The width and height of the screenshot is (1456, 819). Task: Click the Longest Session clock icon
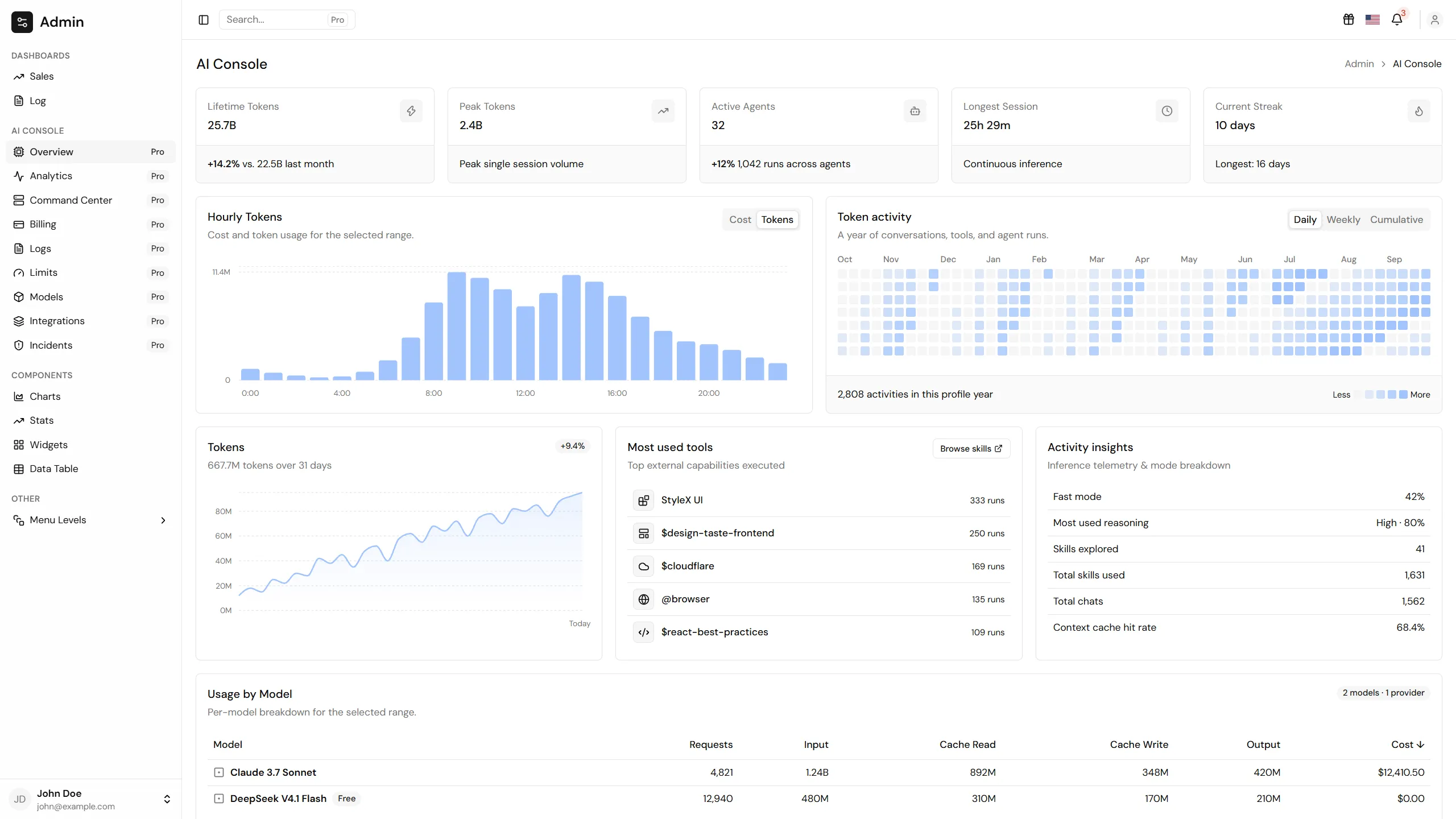pos(1167,111)
